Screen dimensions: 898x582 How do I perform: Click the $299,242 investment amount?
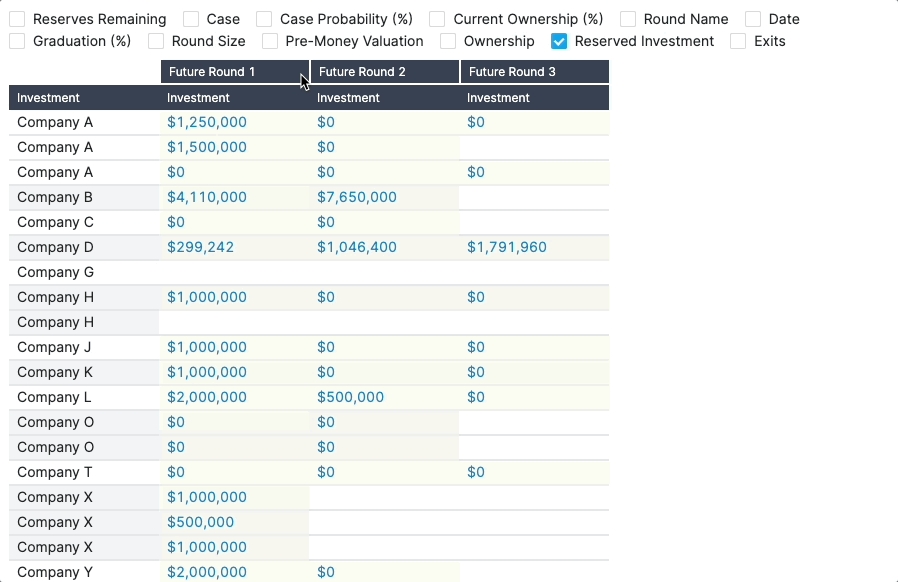[200, 247]
